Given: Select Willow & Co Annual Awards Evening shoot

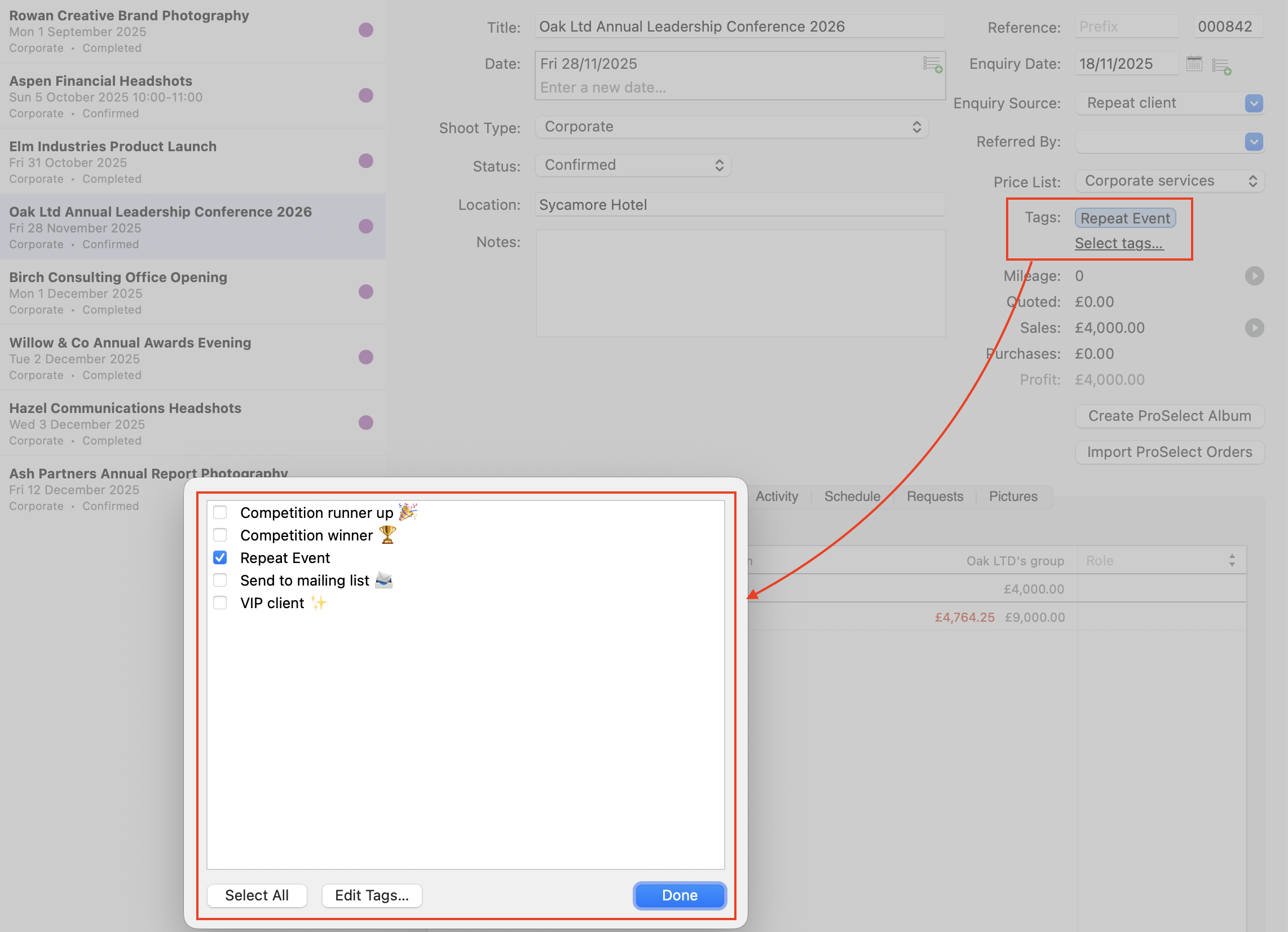Looking at the screenshot, I should point(192,358).
